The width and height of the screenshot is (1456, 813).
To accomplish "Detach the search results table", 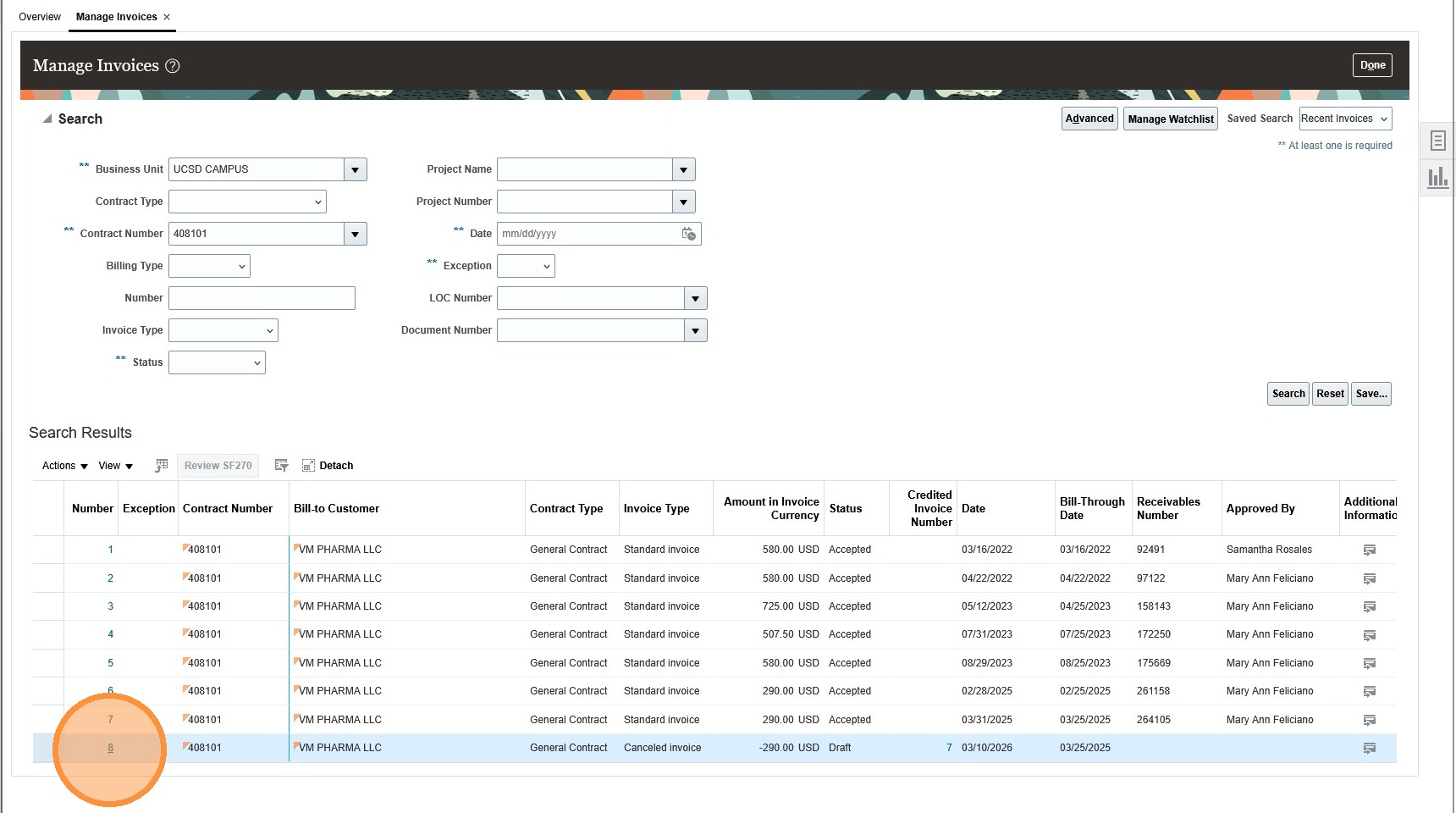I will click(x=328, y=466).
